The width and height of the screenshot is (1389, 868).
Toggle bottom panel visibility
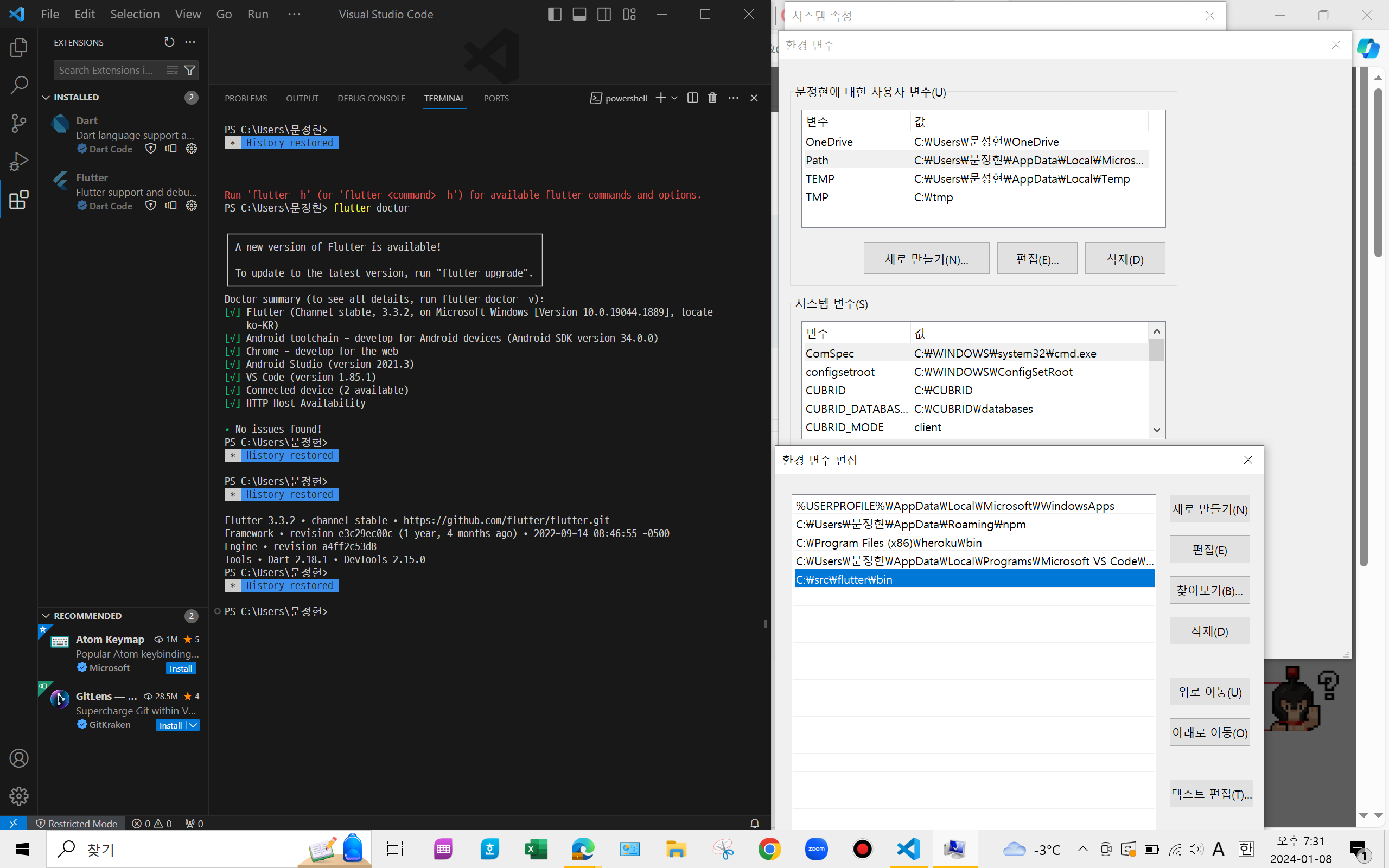[579, 14]
